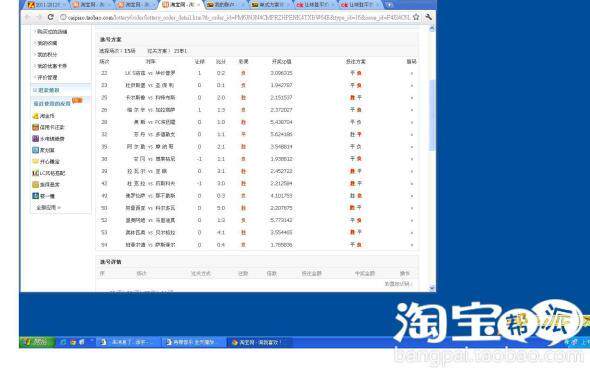This screenshot has height=368, width=590.
Task: Expand the 评价管理 sidebar entry
Action: pos(46,77)
